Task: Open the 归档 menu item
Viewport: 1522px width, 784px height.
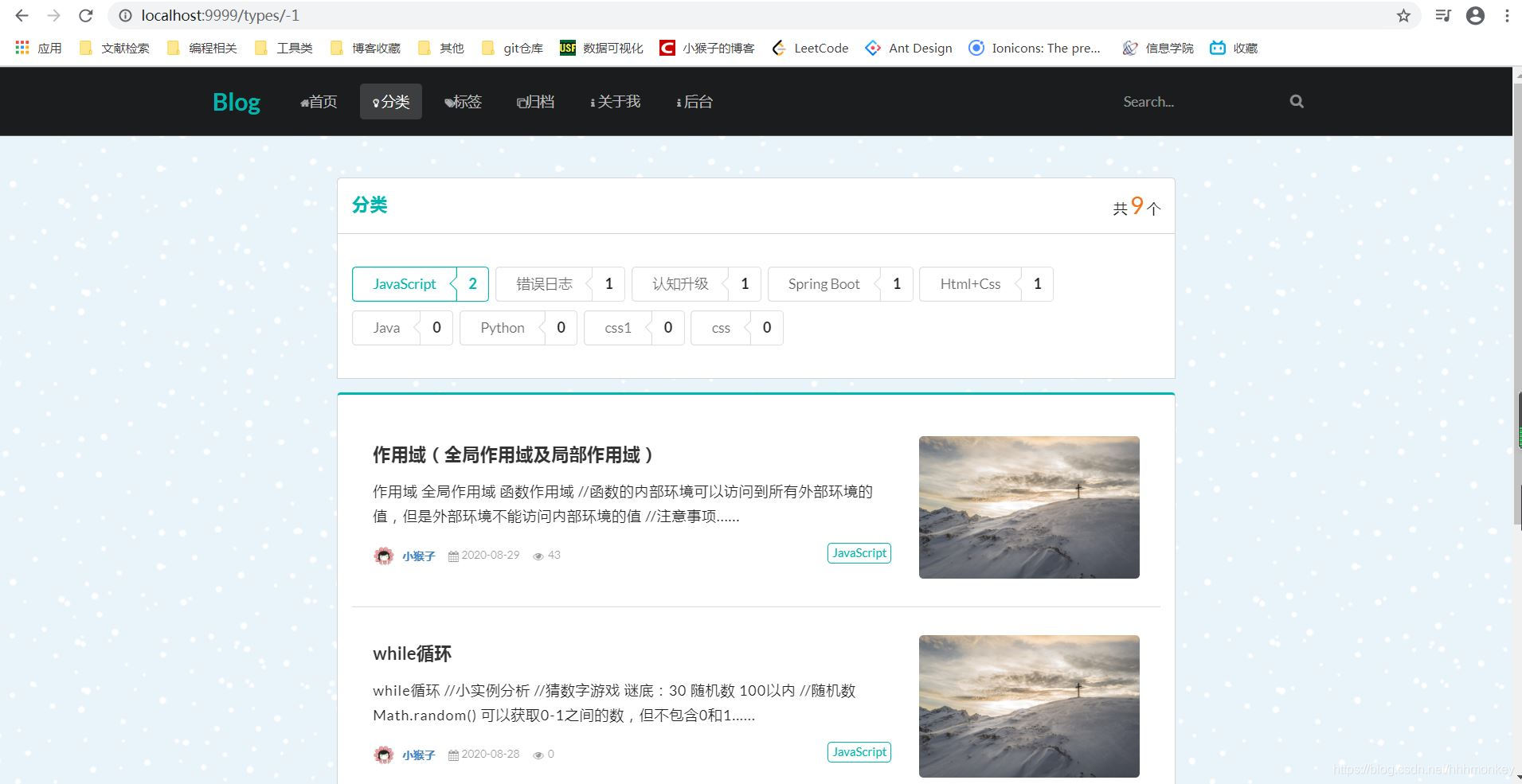Action: (535, 101)
